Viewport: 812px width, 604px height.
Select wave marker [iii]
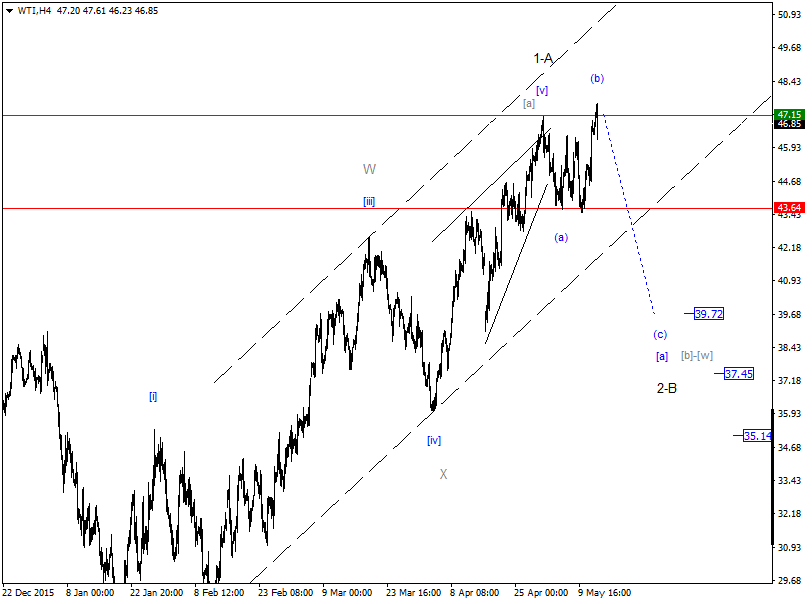[368, 202]
